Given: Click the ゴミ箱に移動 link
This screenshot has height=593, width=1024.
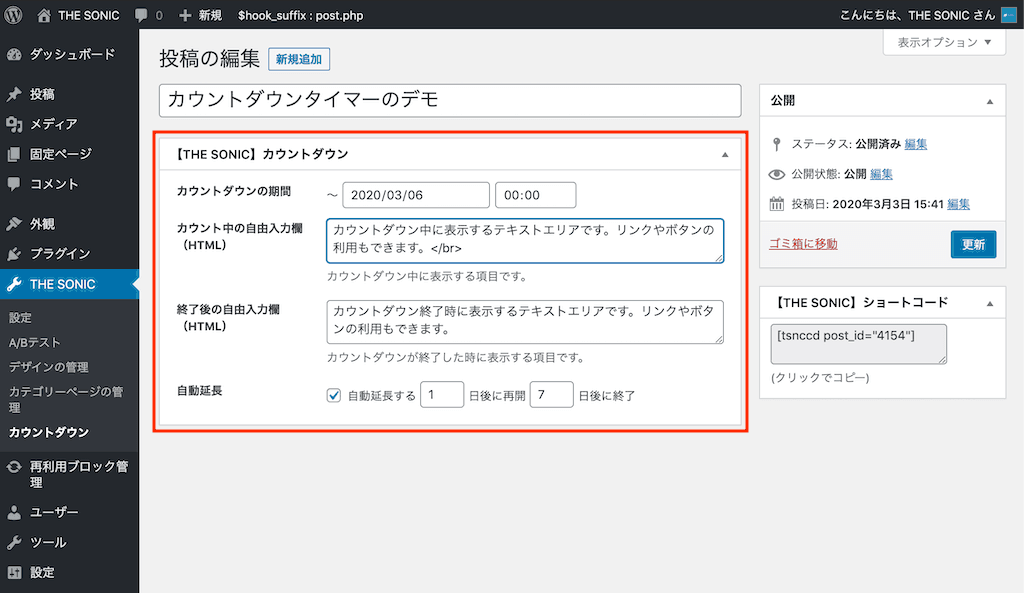Looking at the screenshot, I should pos(803,244).
